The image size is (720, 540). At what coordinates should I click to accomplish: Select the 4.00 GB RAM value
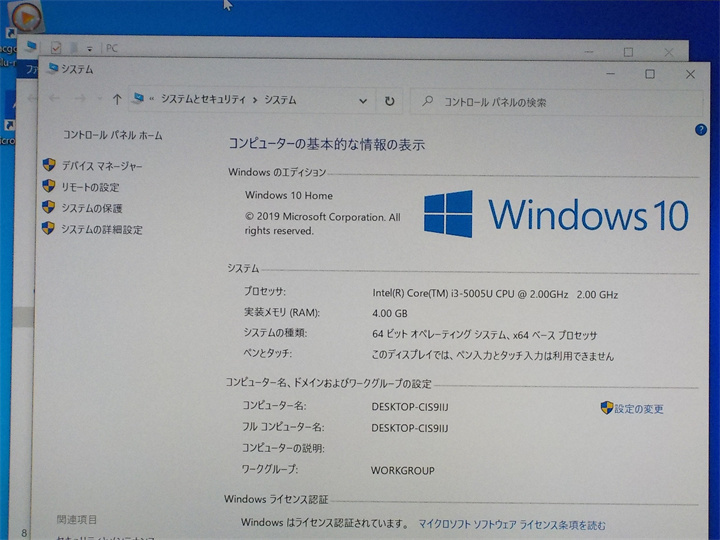point(390,313)
